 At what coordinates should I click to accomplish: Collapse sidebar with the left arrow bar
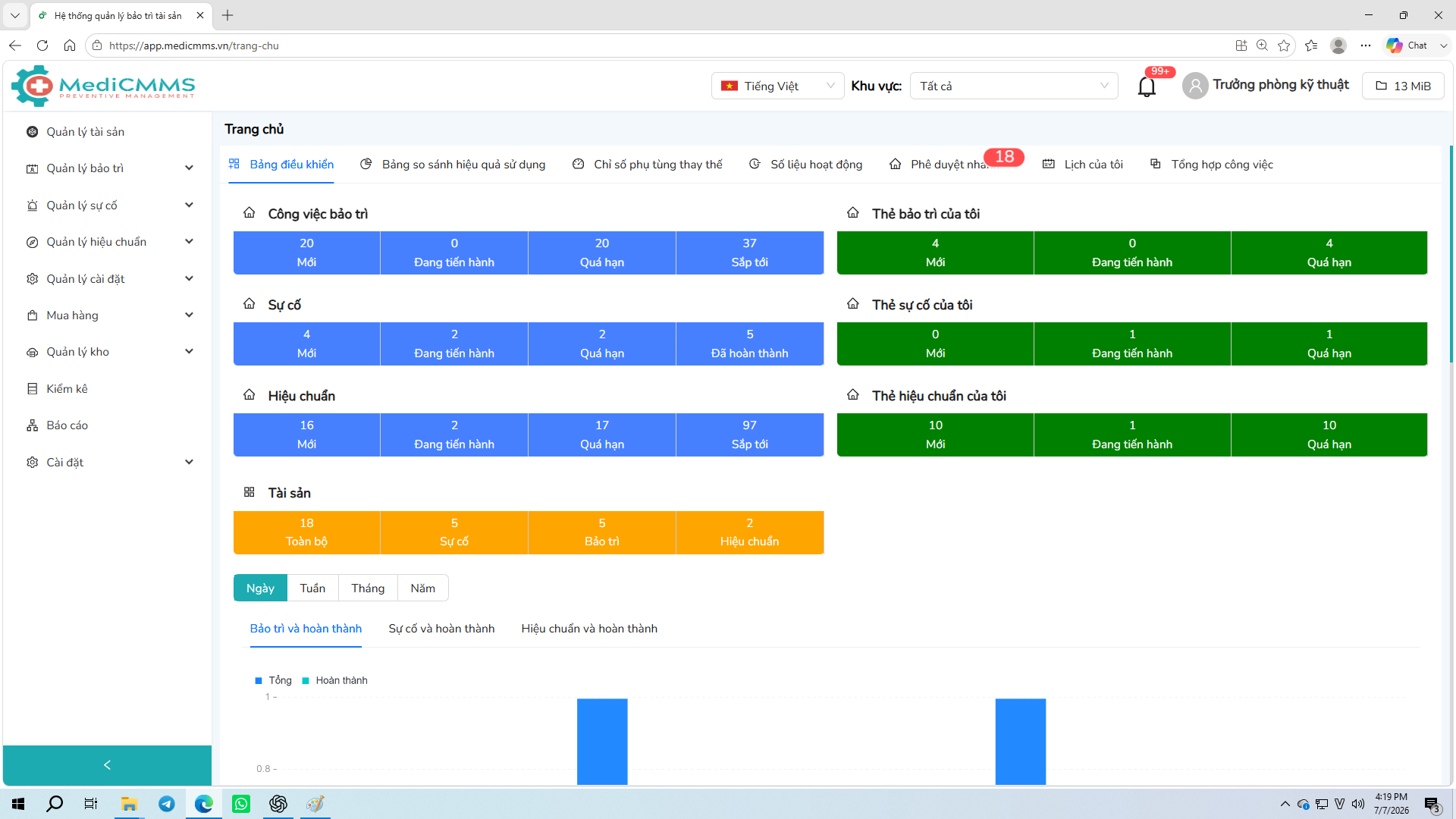[107, 765]
